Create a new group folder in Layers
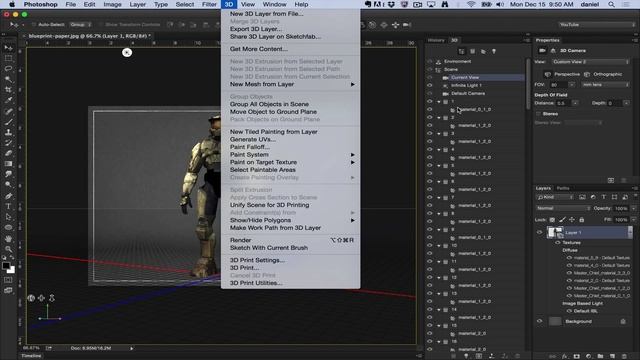The image size is (640, 360). tap(600, 356)
